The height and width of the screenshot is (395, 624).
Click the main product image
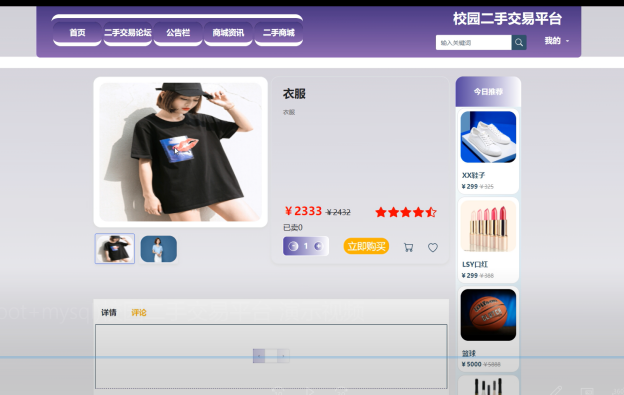[181, 152]
